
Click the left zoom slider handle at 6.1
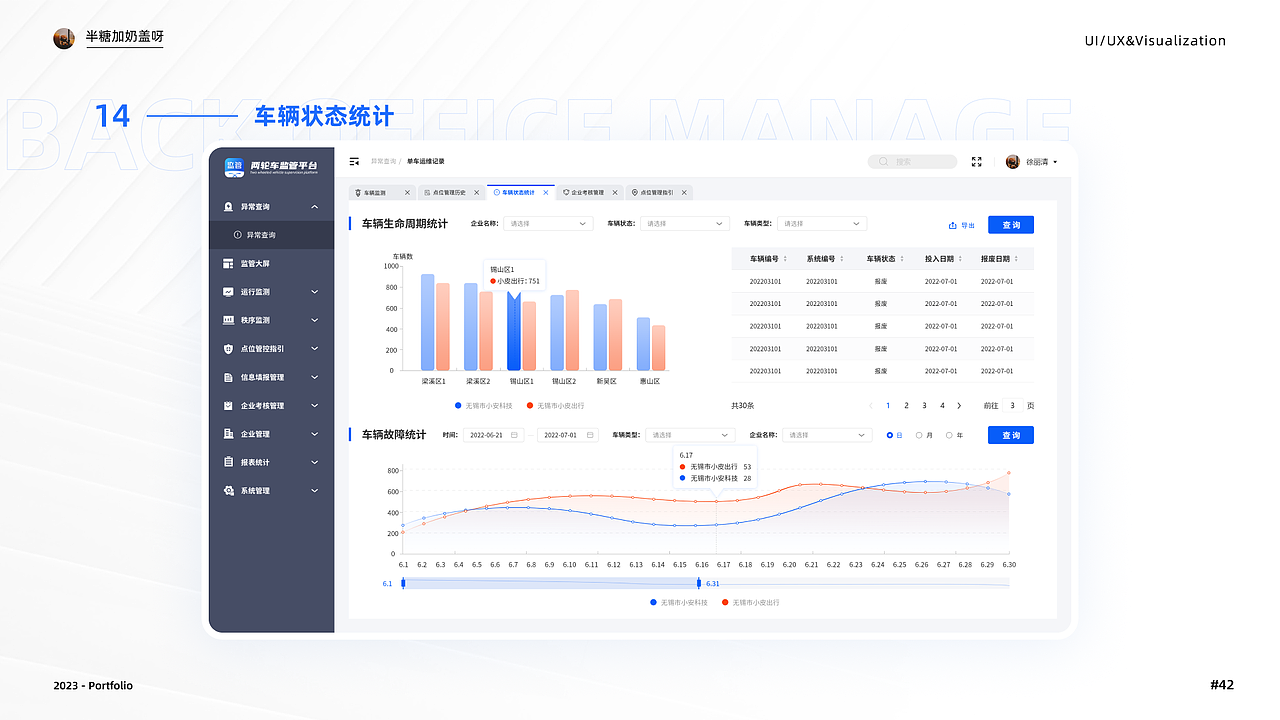click(403, 583)
